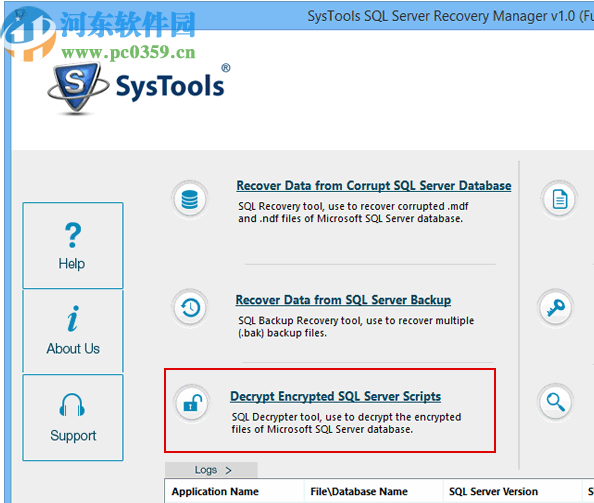Click the open padlock decrypter icon
This screenshot has height=503, width=594.
[x=192, y=403]
